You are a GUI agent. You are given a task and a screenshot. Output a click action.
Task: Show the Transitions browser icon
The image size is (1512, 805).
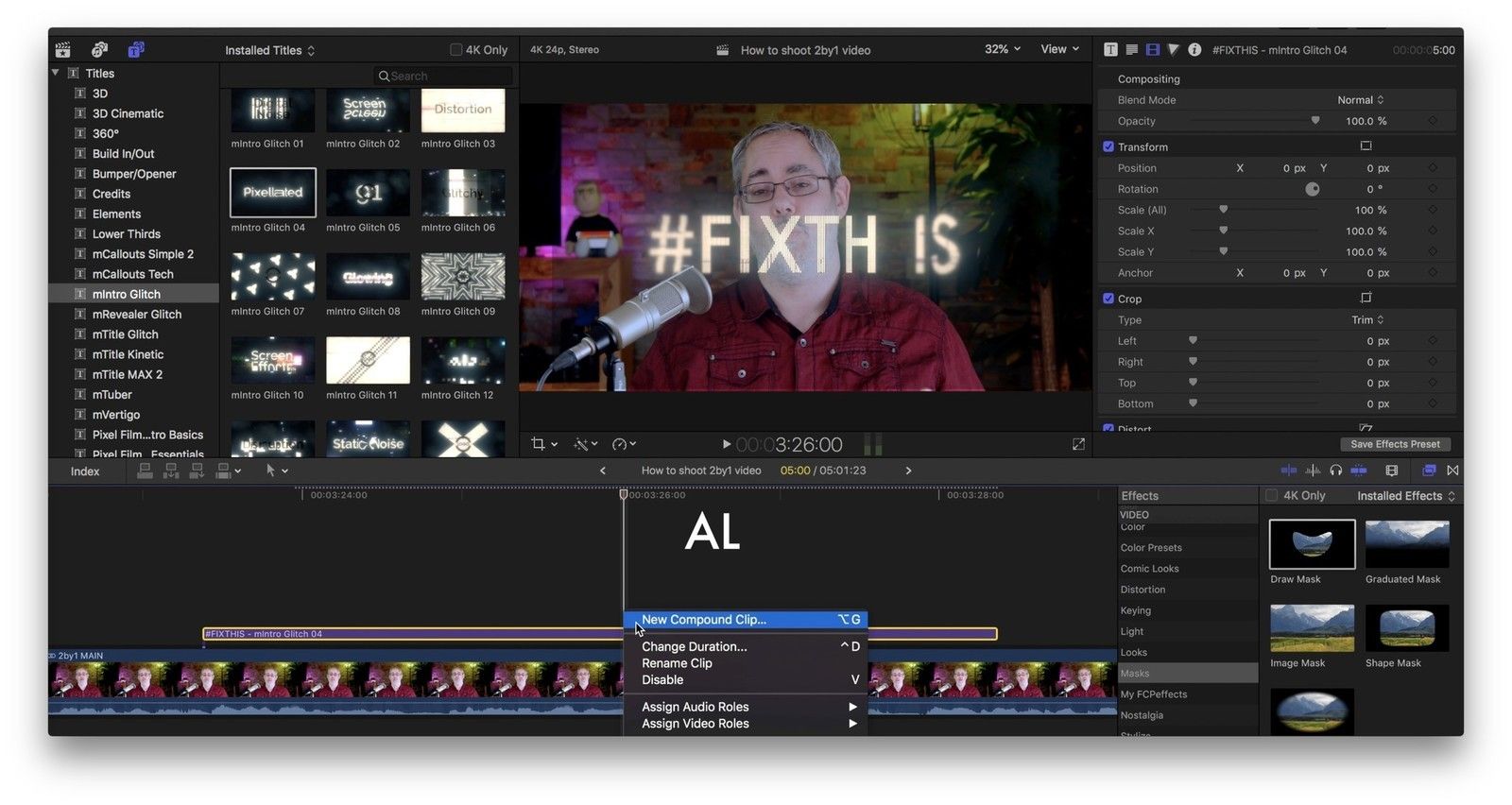(1452, 471)
